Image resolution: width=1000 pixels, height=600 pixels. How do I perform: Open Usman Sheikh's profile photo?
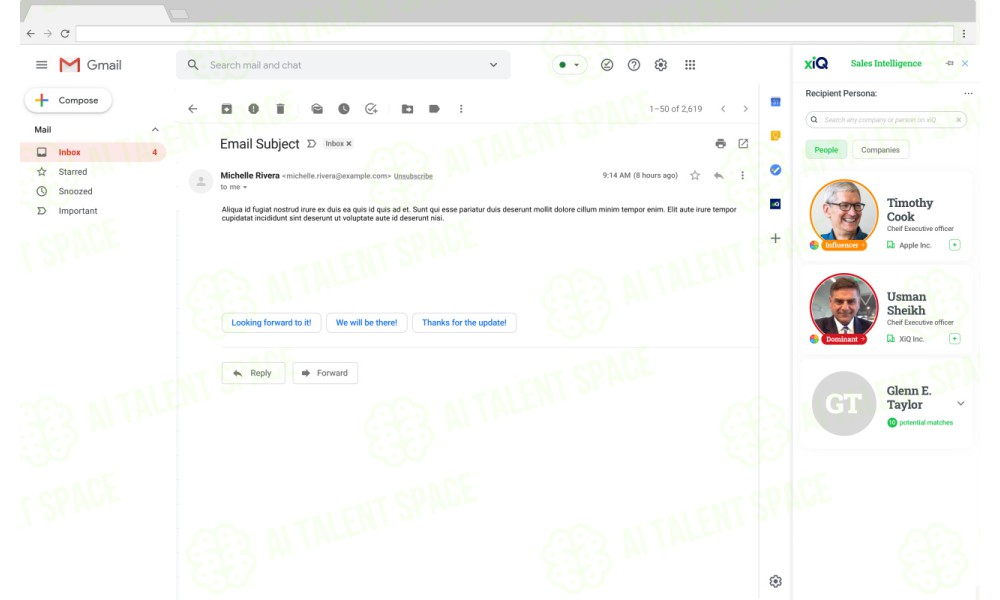pyautogui.click(x=844, y=307)
